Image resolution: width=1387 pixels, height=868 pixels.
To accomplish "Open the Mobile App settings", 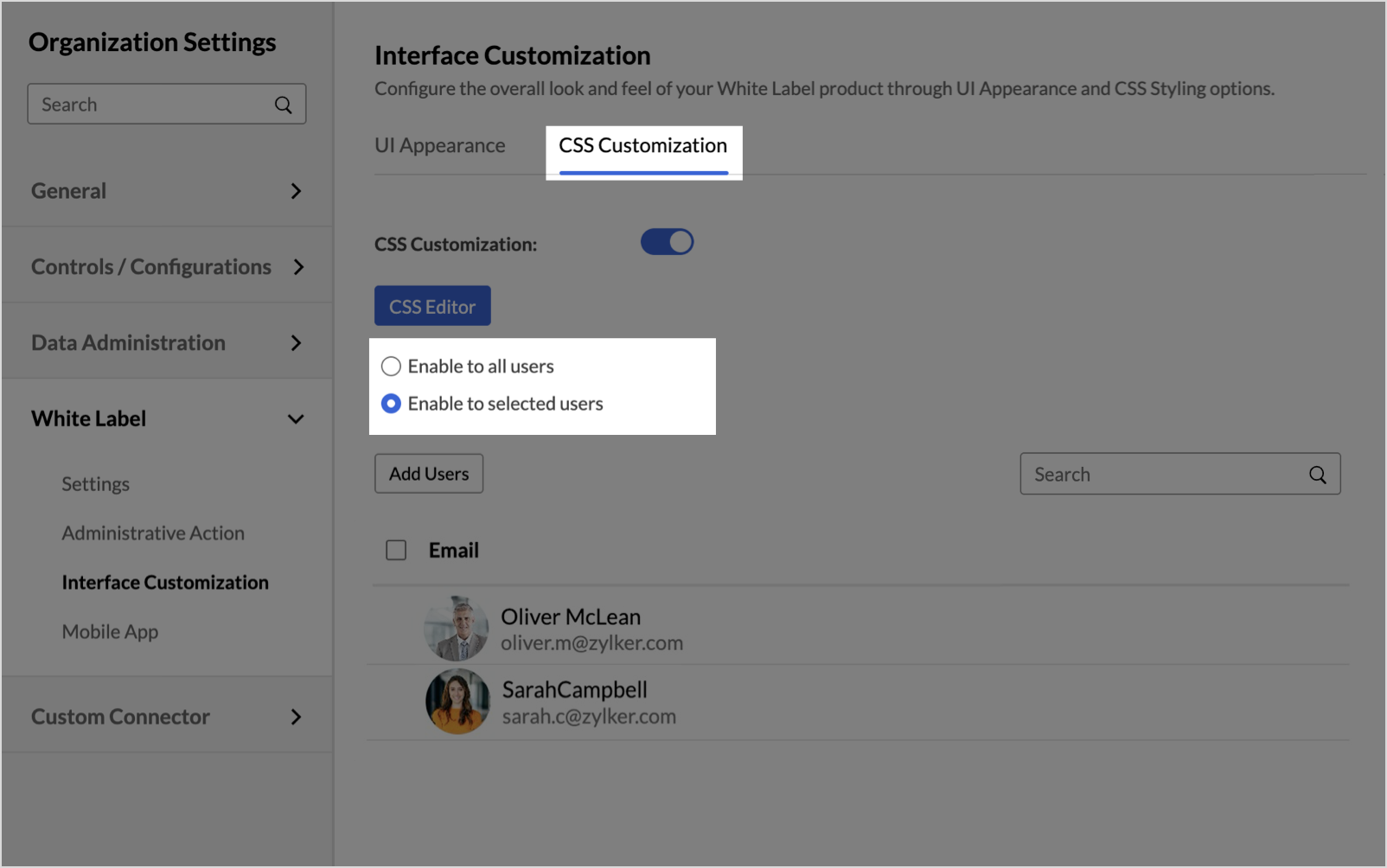I will [x=110, y=632].
